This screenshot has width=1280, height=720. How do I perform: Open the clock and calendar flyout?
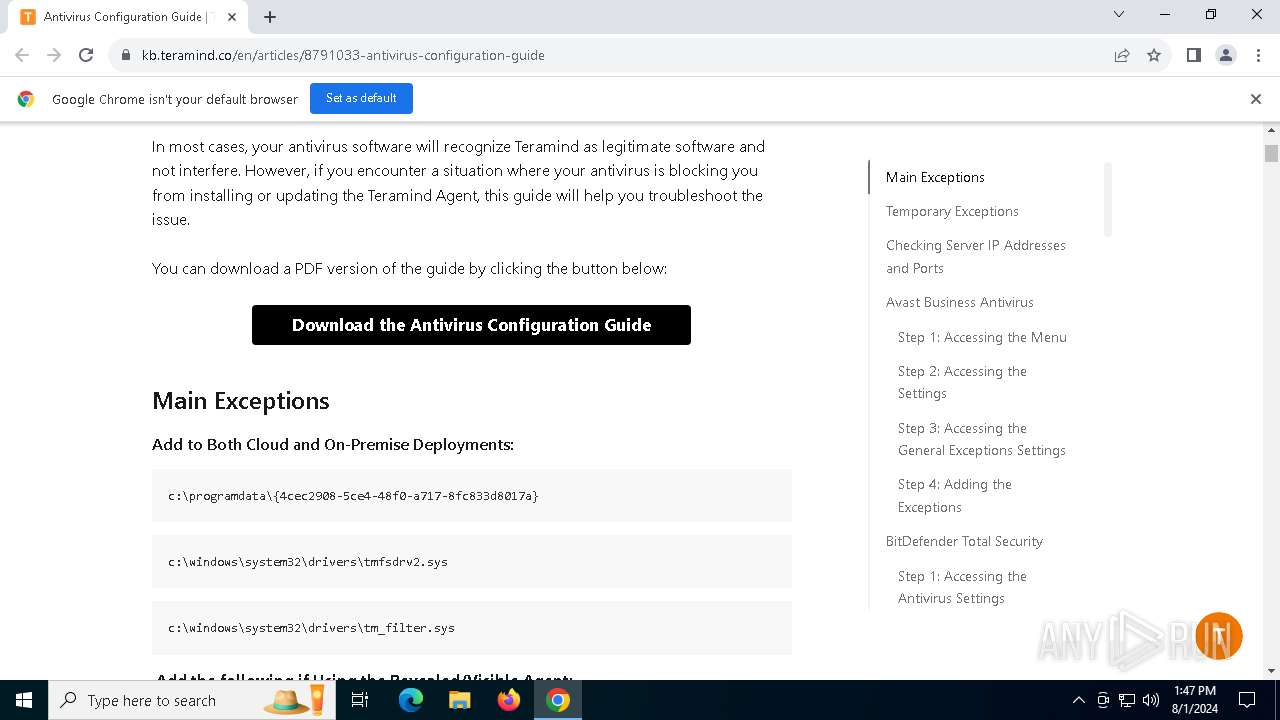(1195, 700)
